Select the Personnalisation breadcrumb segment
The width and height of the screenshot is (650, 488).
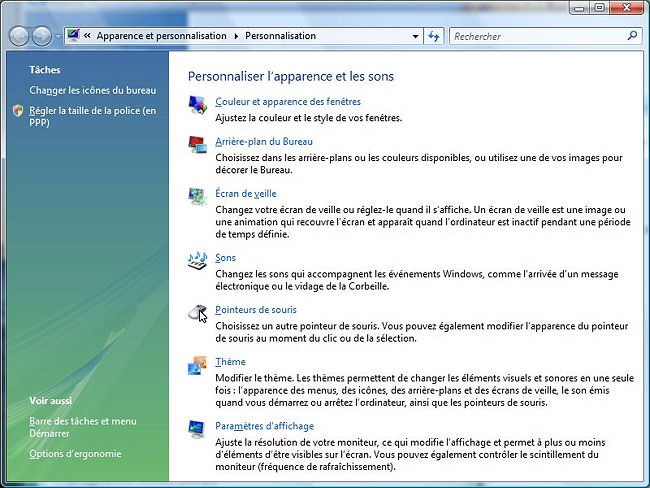tap(280, 36)
